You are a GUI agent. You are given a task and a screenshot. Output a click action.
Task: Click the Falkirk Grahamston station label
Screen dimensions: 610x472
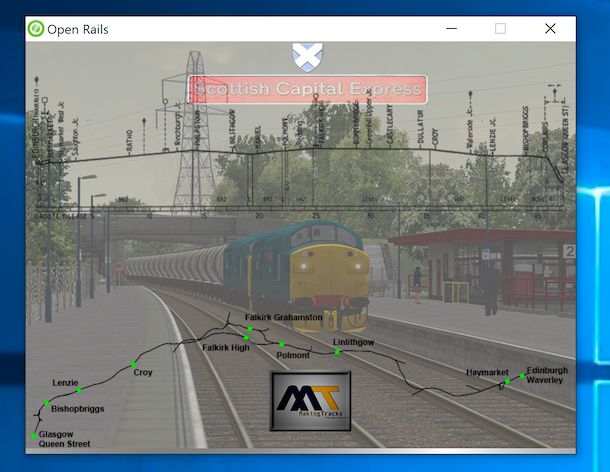[x=284, y=317]
